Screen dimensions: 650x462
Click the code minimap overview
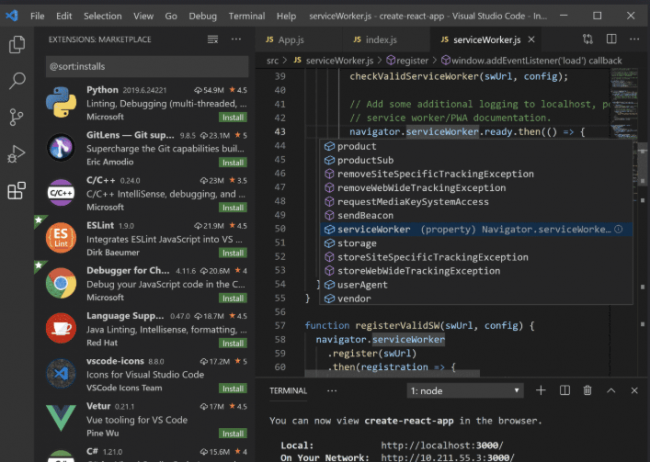point(623,104)
